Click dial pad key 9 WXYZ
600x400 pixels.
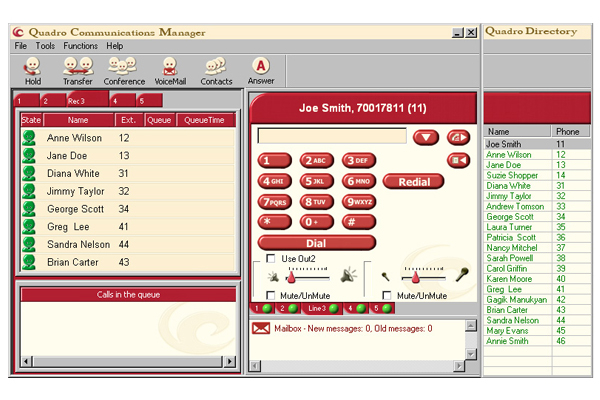[359, 202]
